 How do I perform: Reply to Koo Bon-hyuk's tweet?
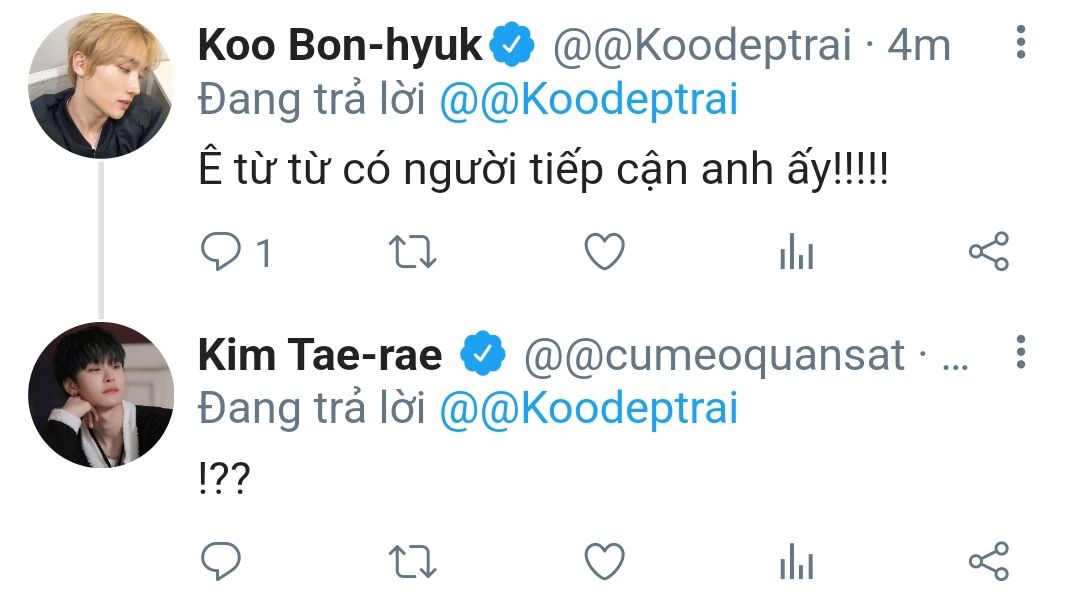pos(219,252)
